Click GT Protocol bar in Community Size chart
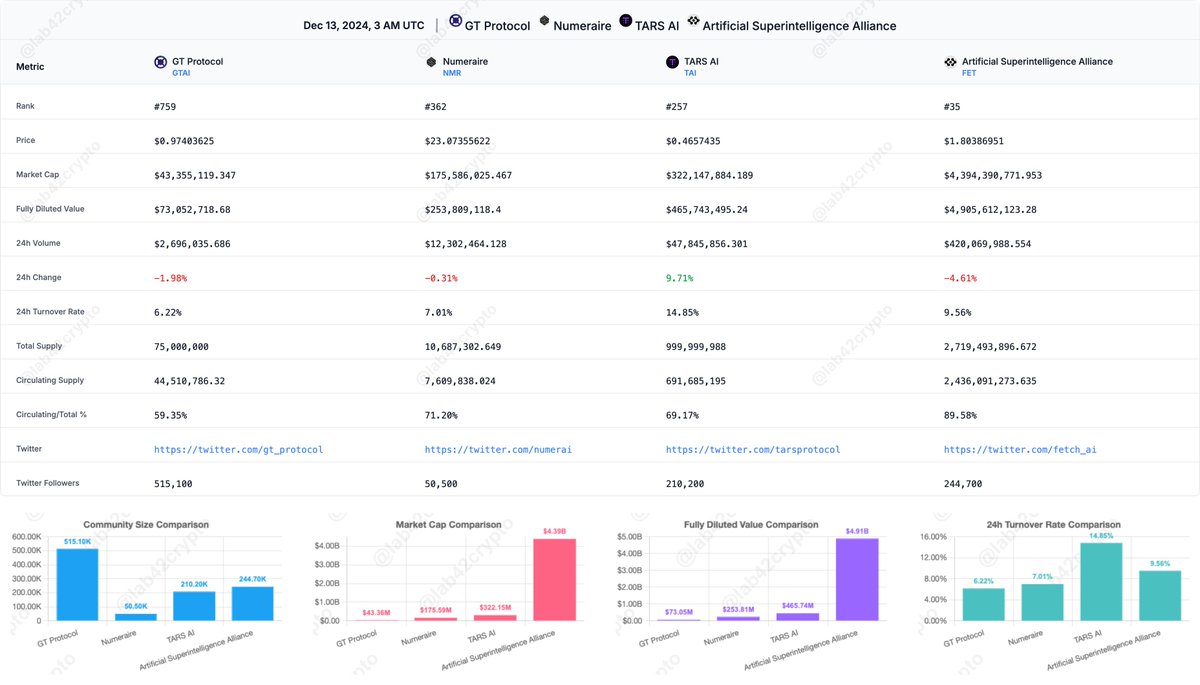The width and height of the screenshot is (1200, 685). (77, 584)
